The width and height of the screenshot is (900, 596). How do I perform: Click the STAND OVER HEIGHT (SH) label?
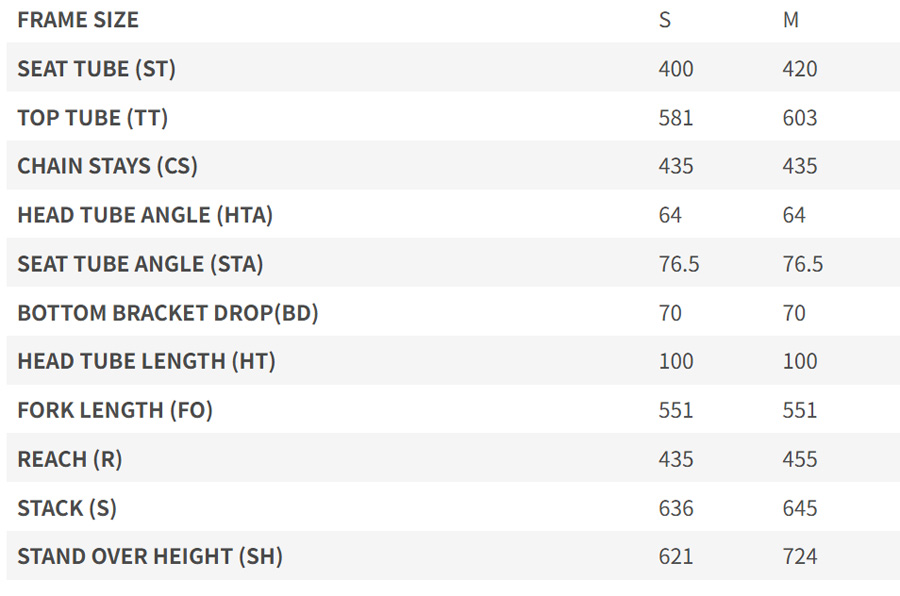tap(150, 556)
